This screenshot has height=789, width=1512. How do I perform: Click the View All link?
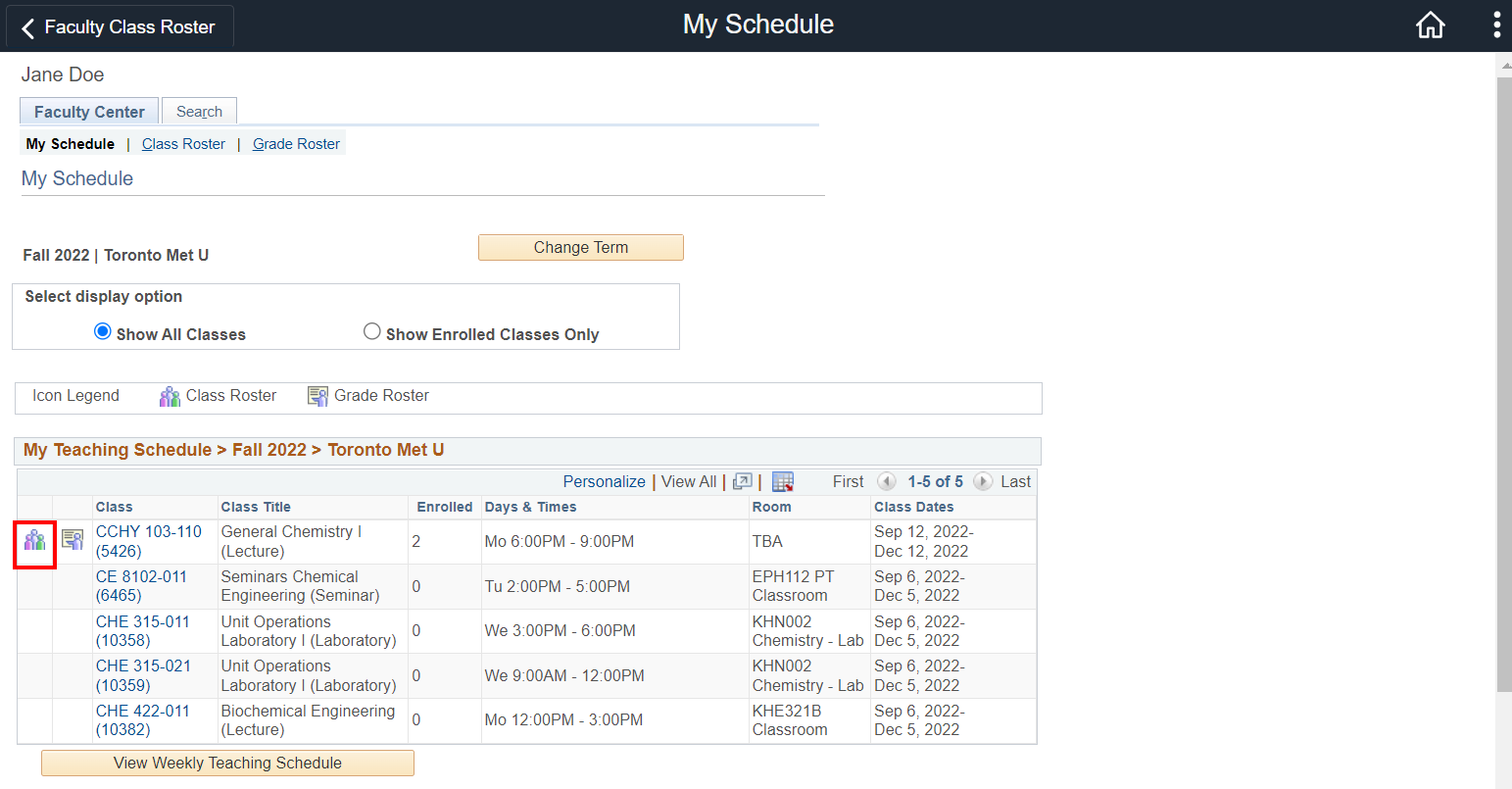point(688,481)
